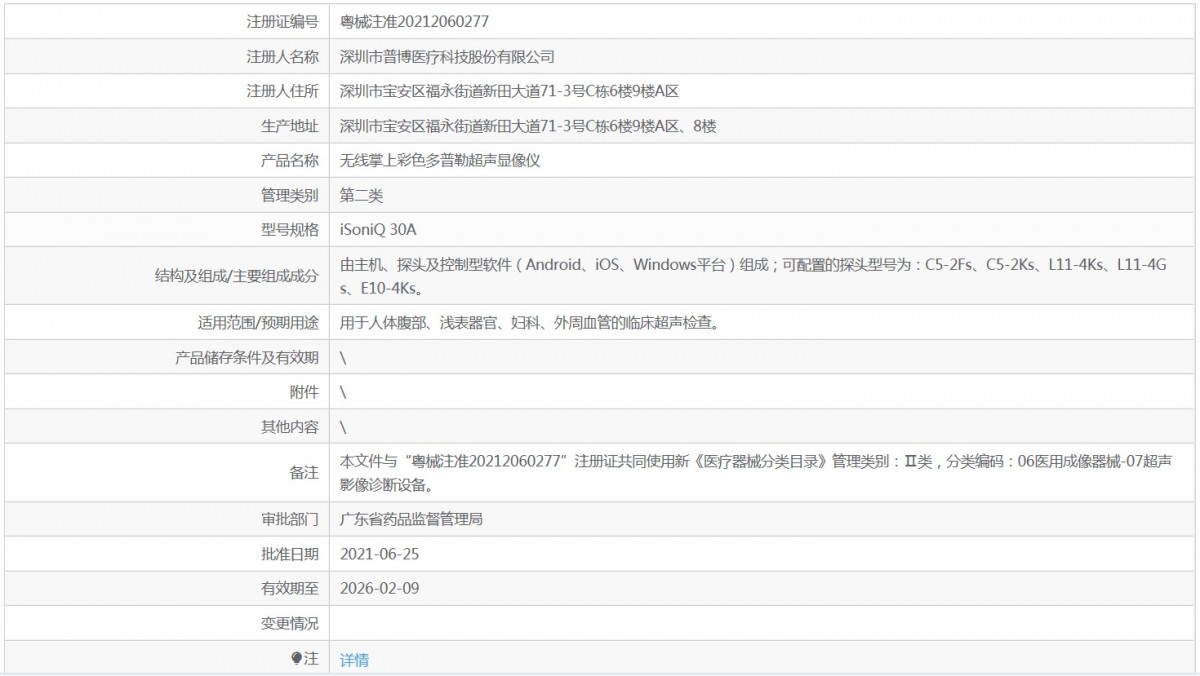
Task: Click the 其他内容 label
Action: pyautogui.click(x=289, y=427)
